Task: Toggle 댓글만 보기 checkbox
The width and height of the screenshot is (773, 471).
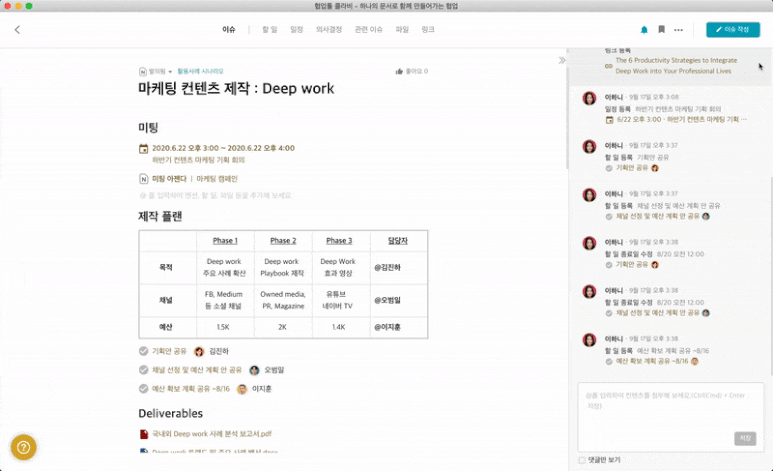Action: tap(582, 460)
